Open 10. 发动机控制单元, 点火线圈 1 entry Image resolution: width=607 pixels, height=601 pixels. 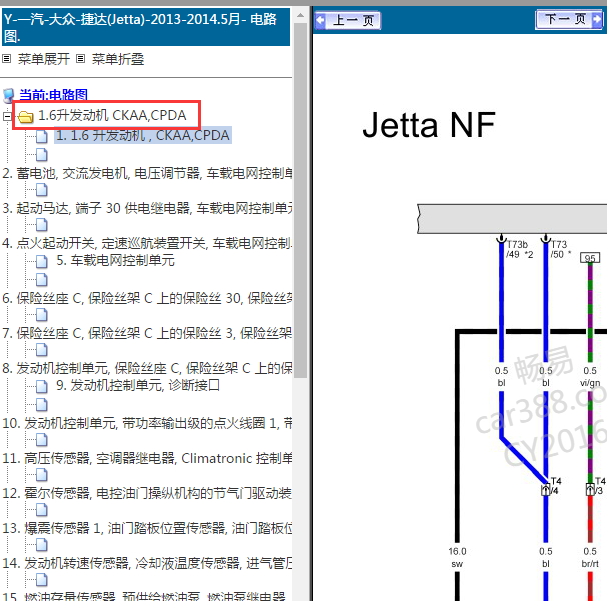147,423
